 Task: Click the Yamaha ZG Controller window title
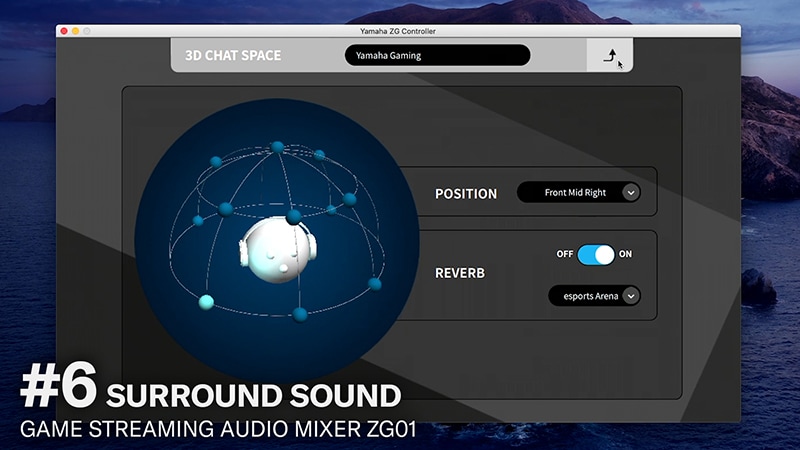(x=399, y=31)
